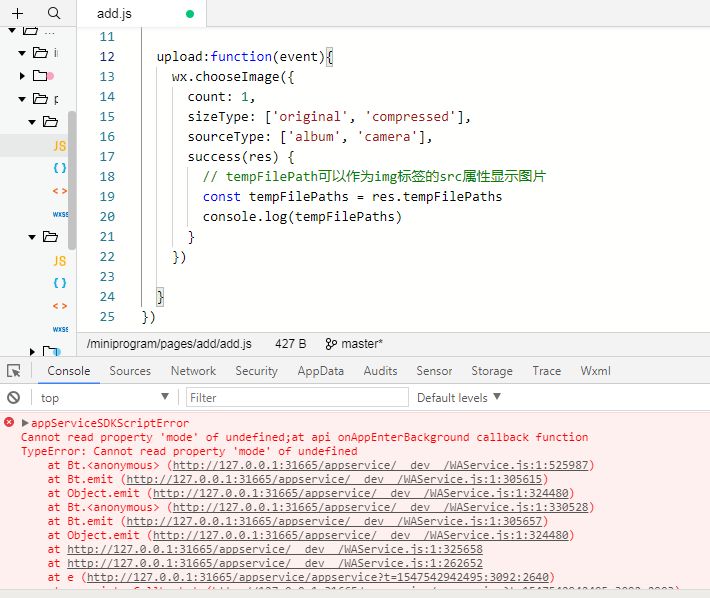
Task: Select the first wxss file in tree
Action: click(60, 214)
